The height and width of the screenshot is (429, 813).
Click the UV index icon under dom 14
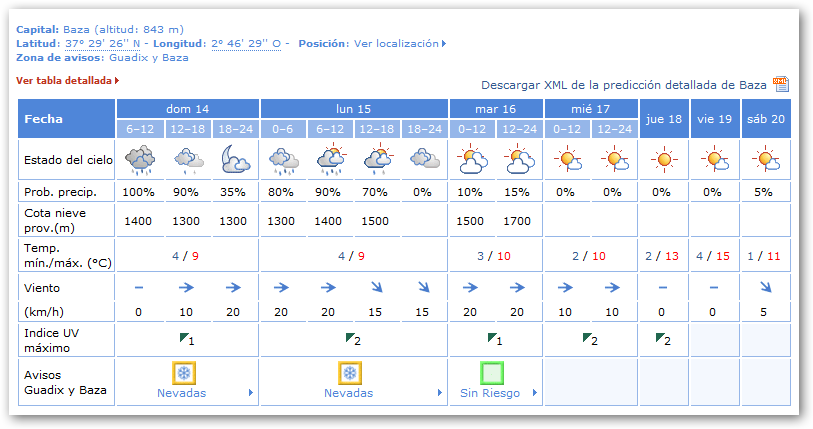tap(185, 339)
